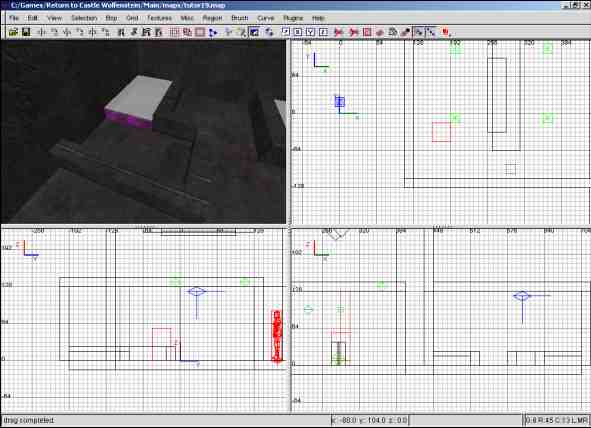Click the 'drag completed' status text
This screenshot has width=591, height=428.
pos(29,420)
